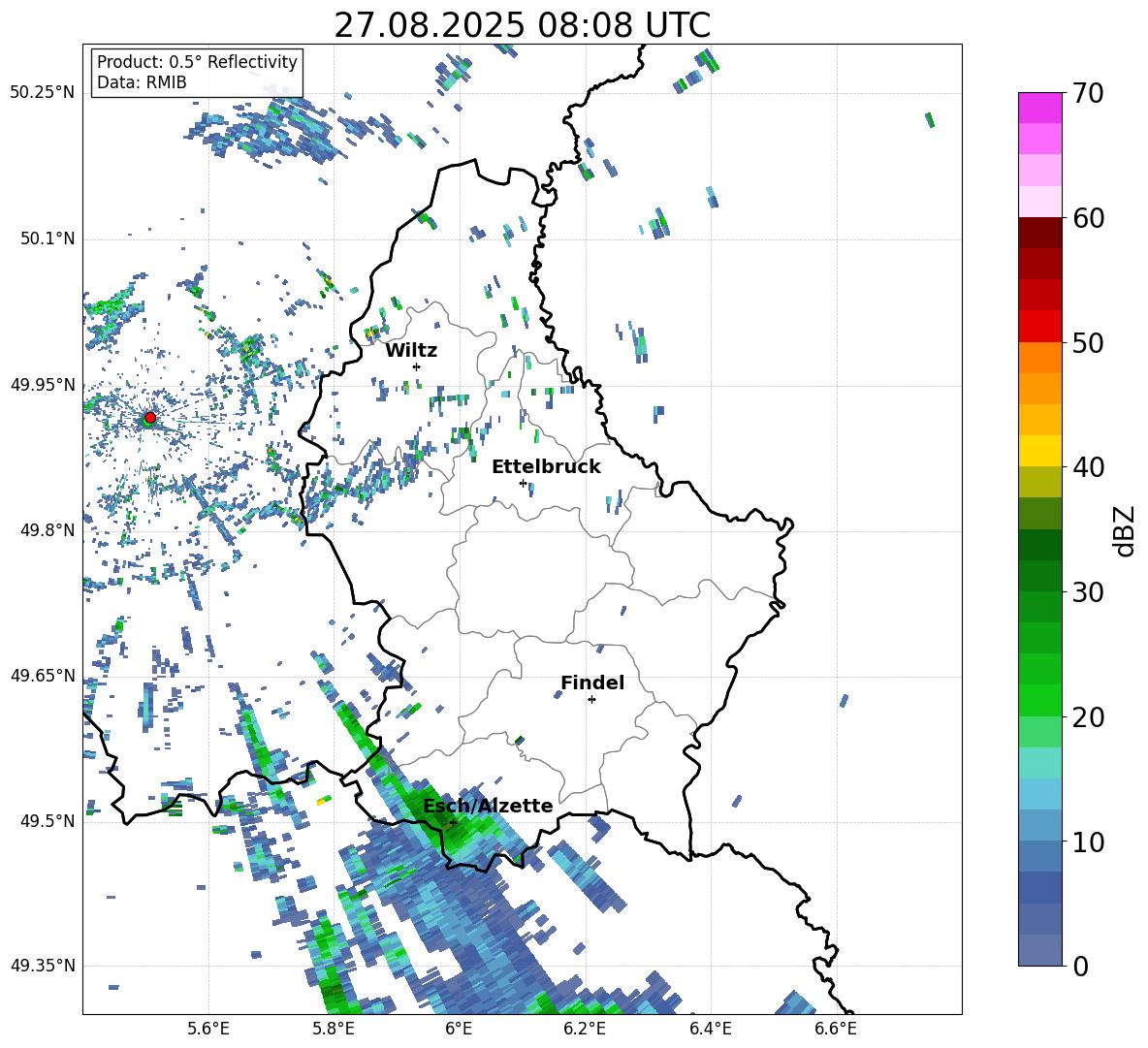1148x1048 pixels.
Task: Click the Wiltz city label
Action: (411, 350)
